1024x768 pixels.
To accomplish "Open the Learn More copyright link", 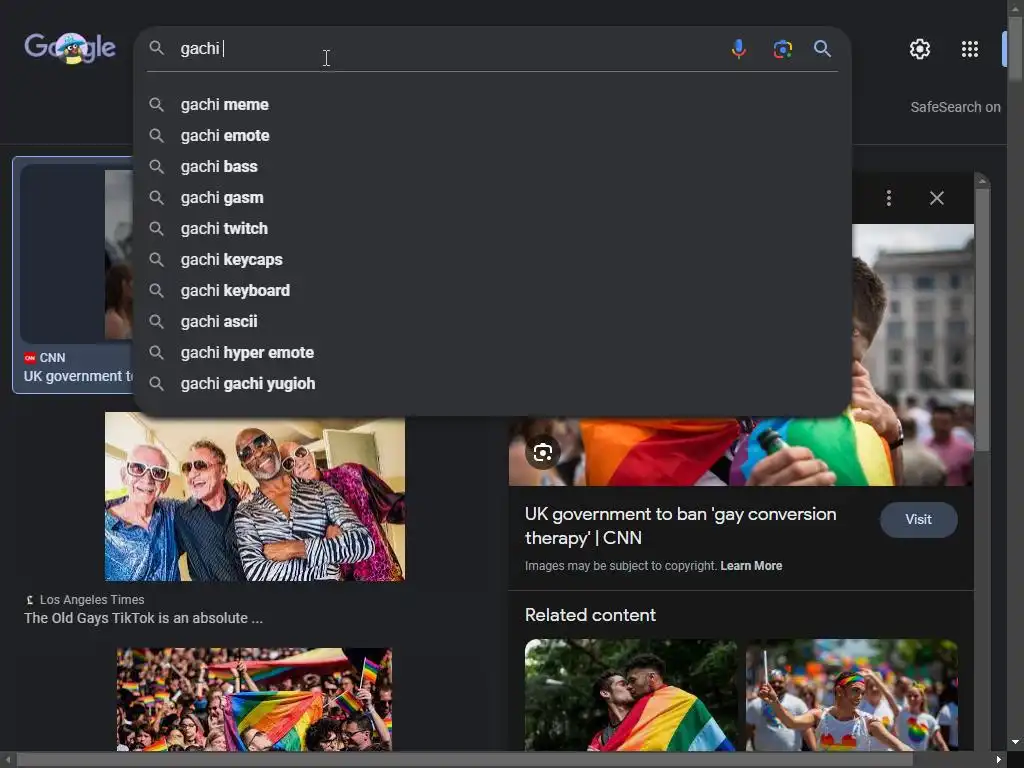I will (x=751, y=566).
